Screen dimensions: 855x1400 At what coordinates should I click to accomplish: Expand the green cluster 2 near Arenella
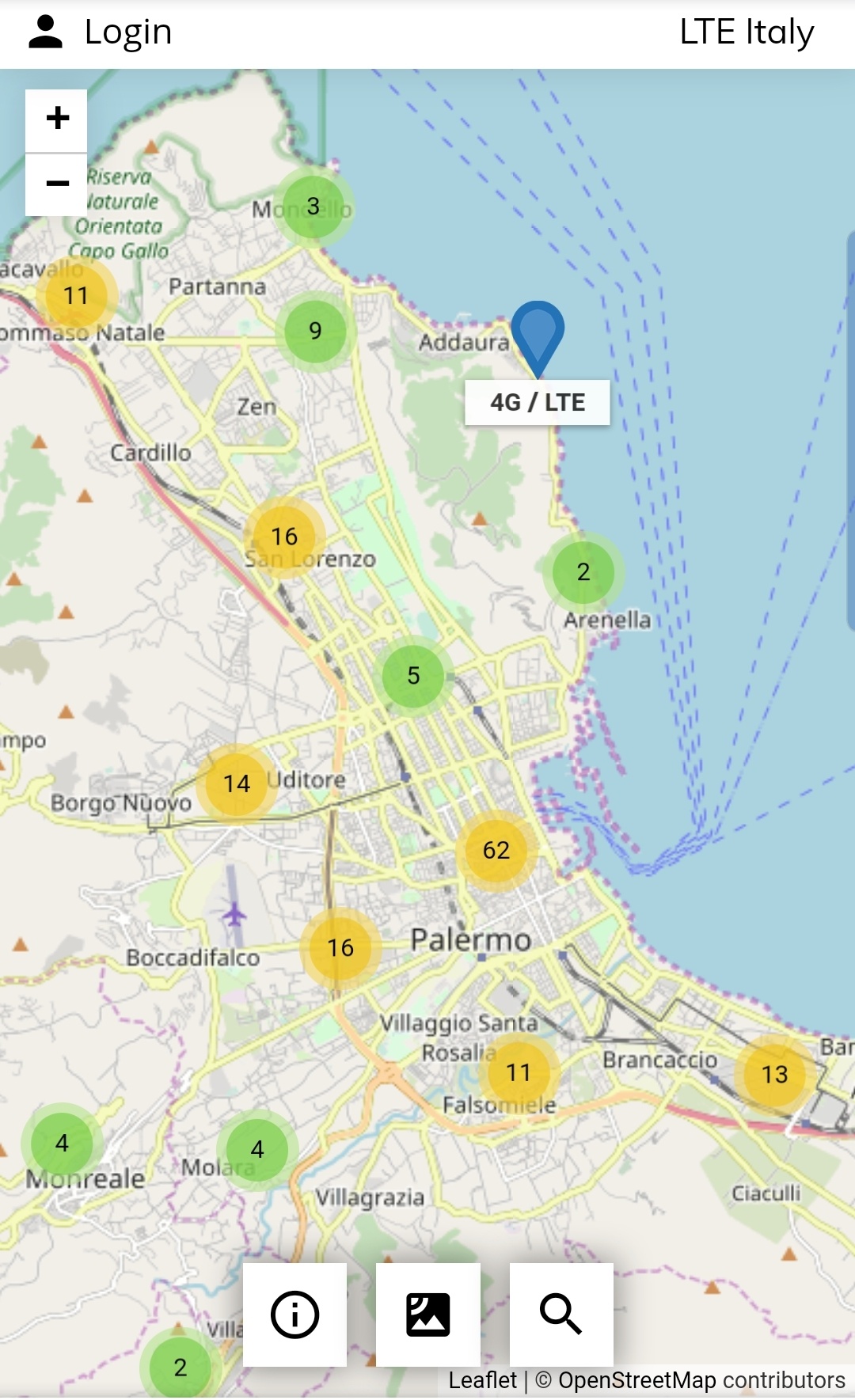[x=583, y=572]
